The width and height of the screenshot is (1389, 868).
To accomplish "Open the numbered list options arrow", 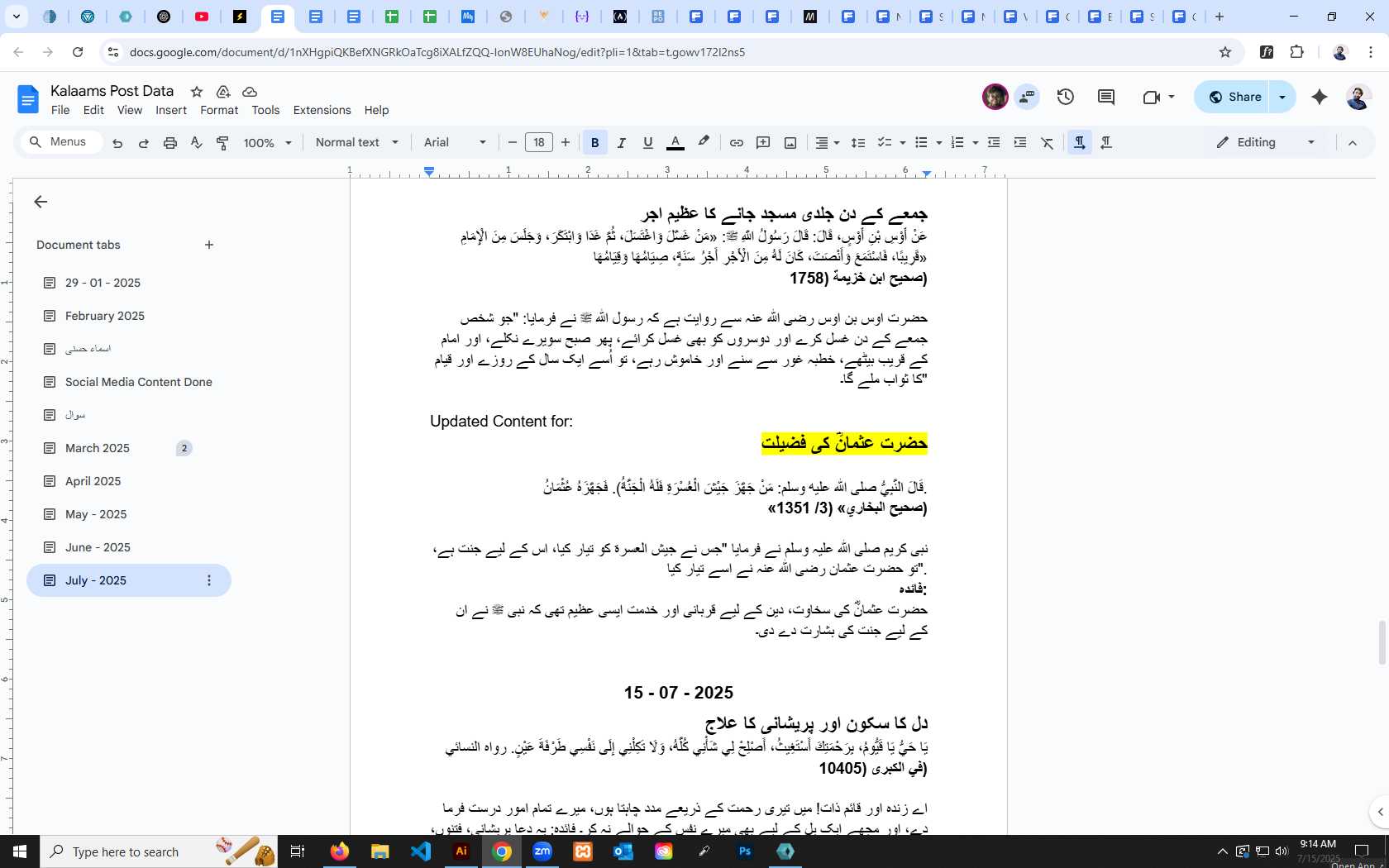I will (x=975, y=143).
